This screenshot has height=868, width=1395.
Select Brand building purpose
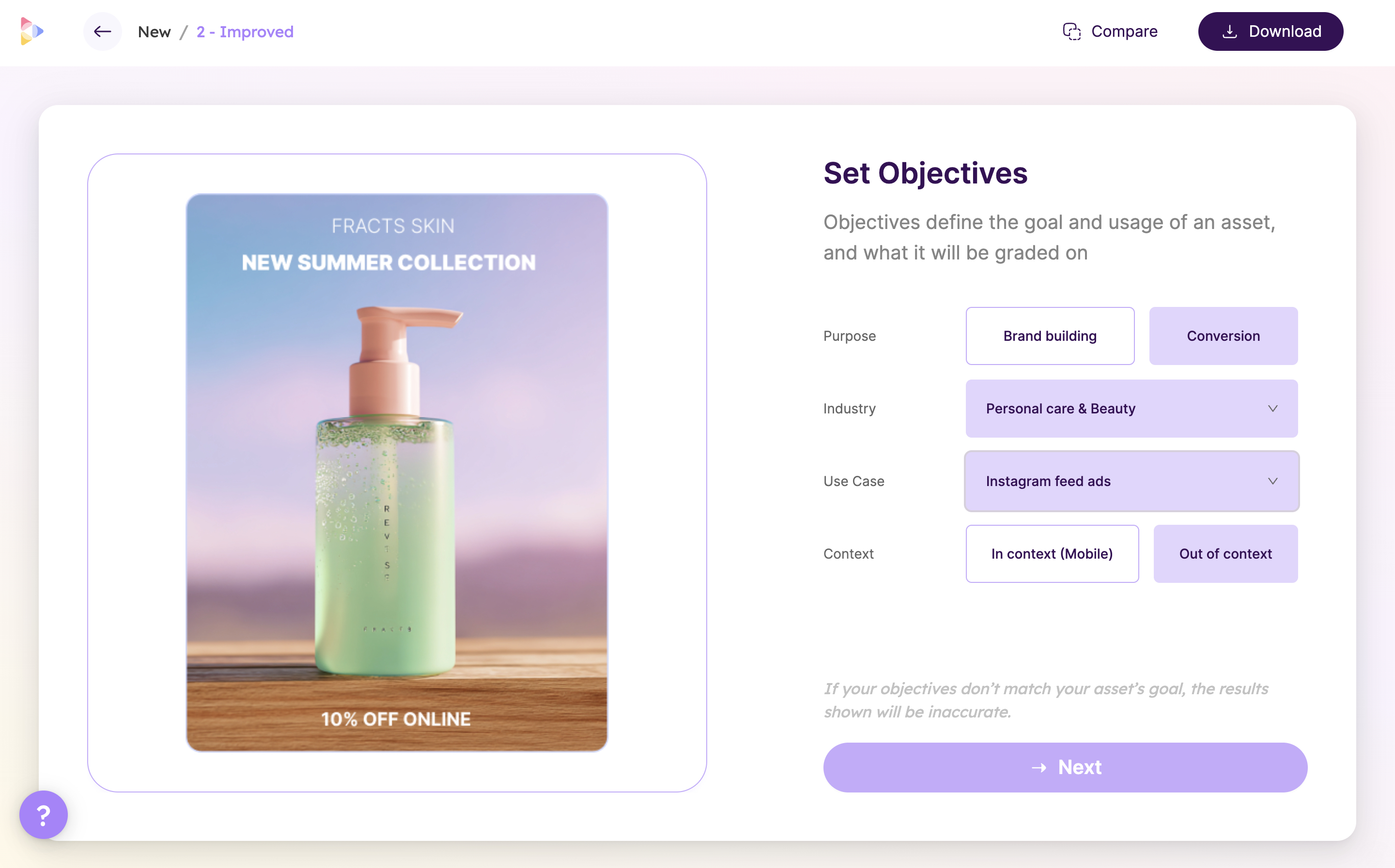[1049, 336]
